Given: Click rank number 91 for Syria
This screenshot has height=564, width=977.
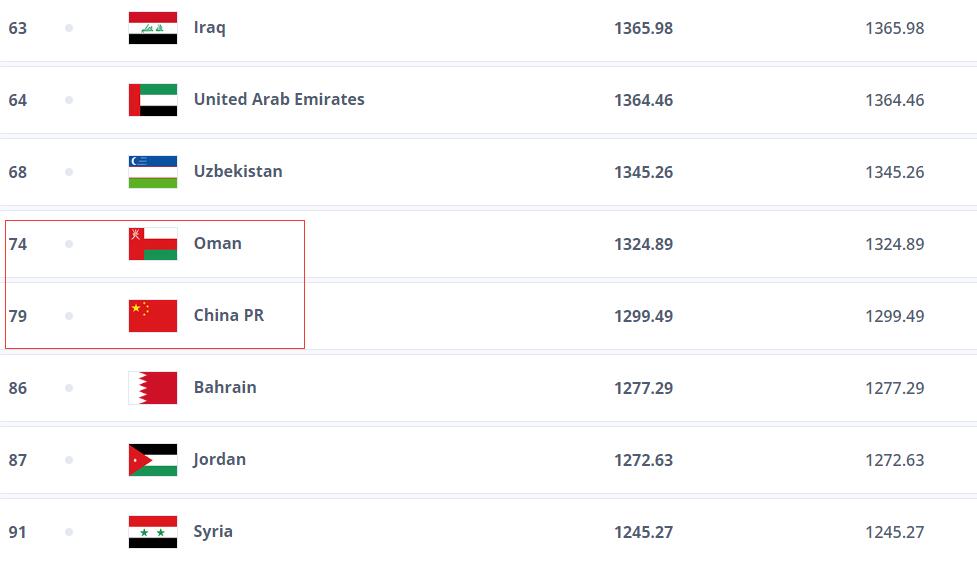Looking at the screenshot, I should click(x=18, y=532).
